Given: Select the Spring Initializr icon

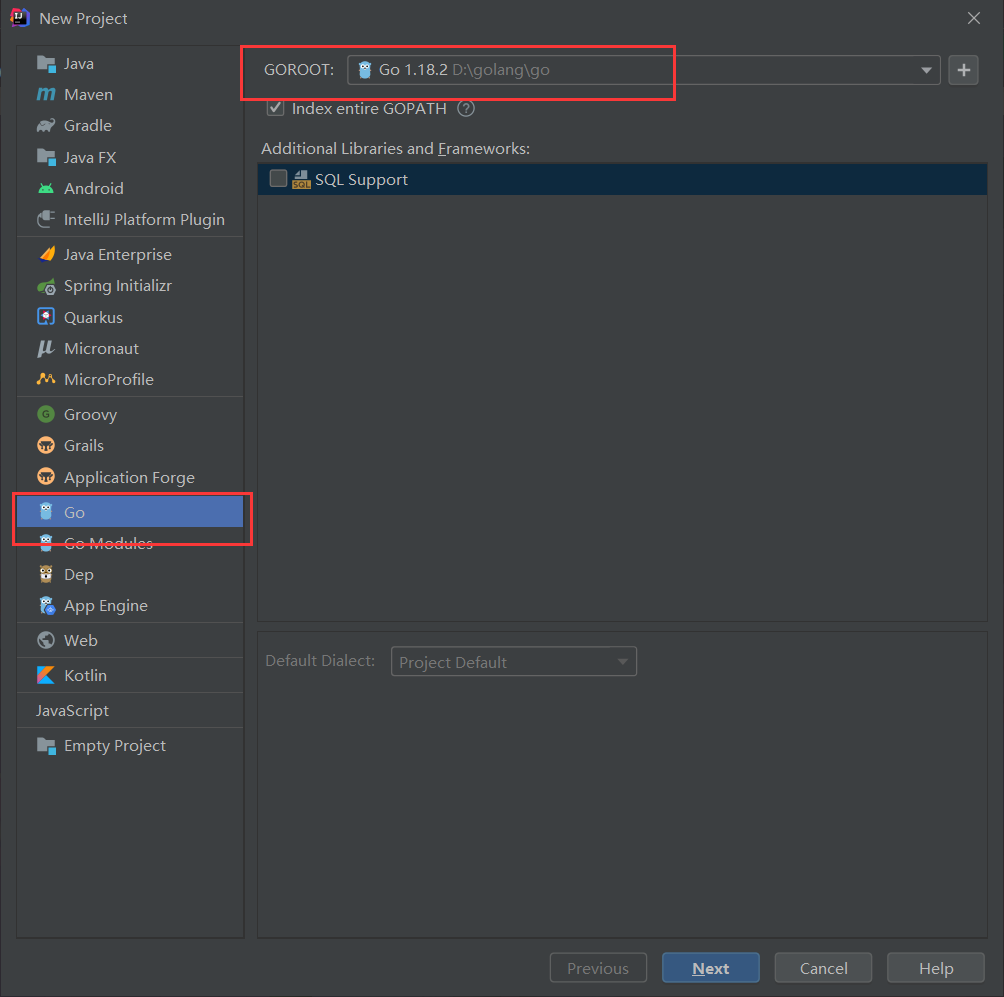Looking at the screenshot, I should [x=46, y=286].
